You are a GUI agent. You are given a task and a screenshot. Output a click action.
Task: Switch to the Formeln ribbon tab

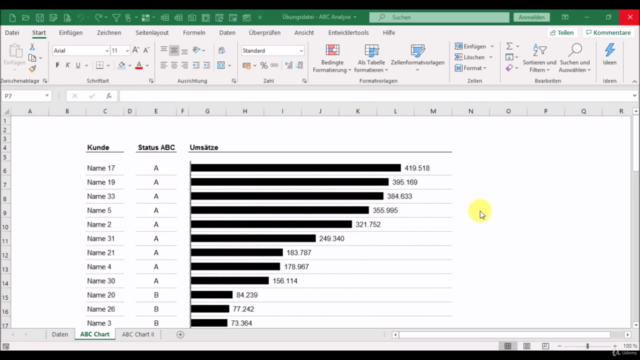(194, 33)
